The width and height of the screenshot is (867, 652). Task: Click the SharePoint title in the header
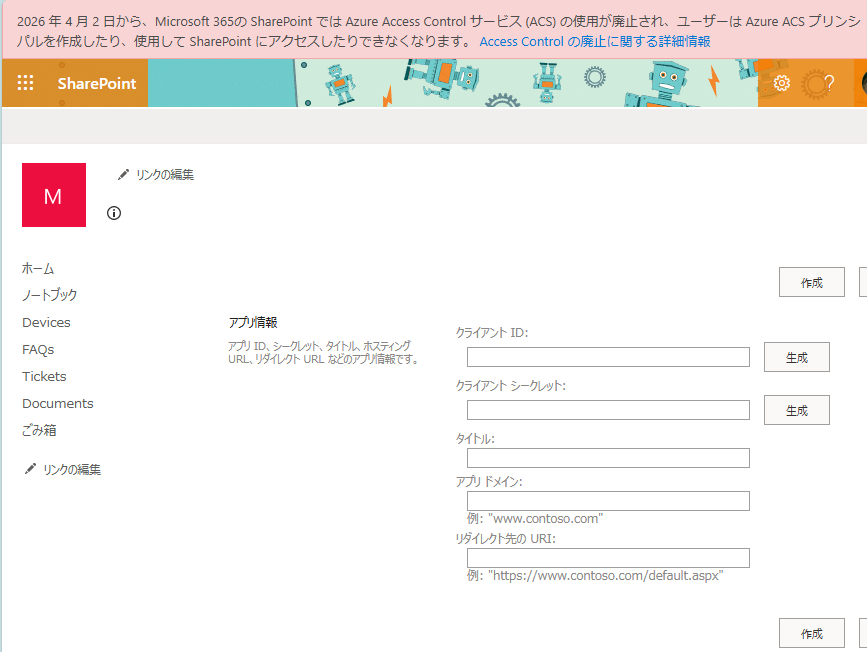pyautogui.click(x=96, y=84)
